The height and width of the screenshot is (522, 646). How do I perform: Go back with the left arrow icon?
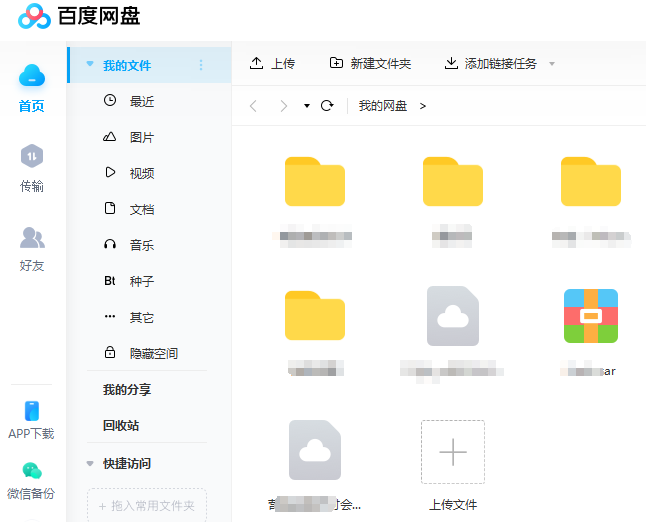tap(253, 106)
